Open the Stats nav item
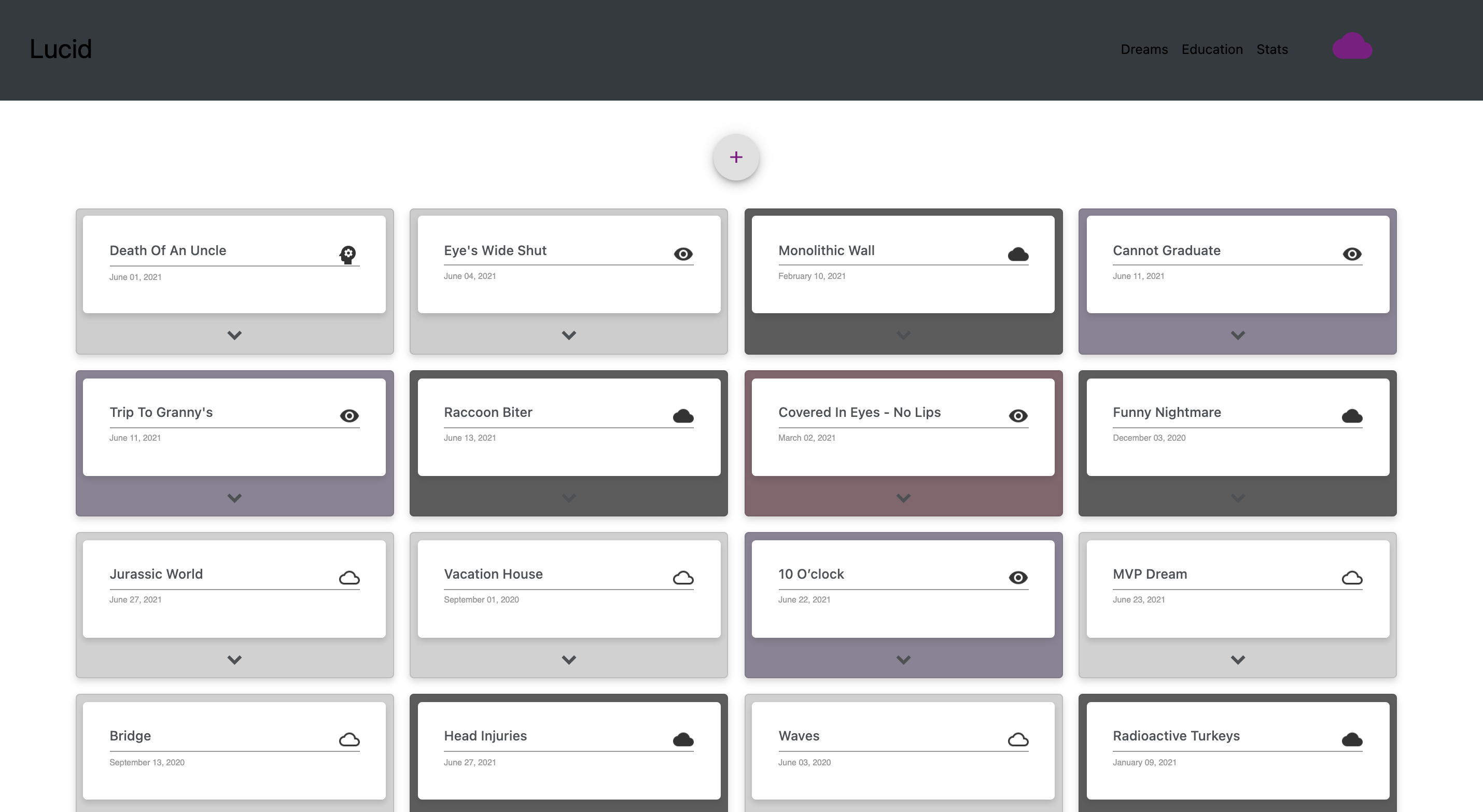1483x812 pixels. pyautogui.click(x=1272, y=50)
